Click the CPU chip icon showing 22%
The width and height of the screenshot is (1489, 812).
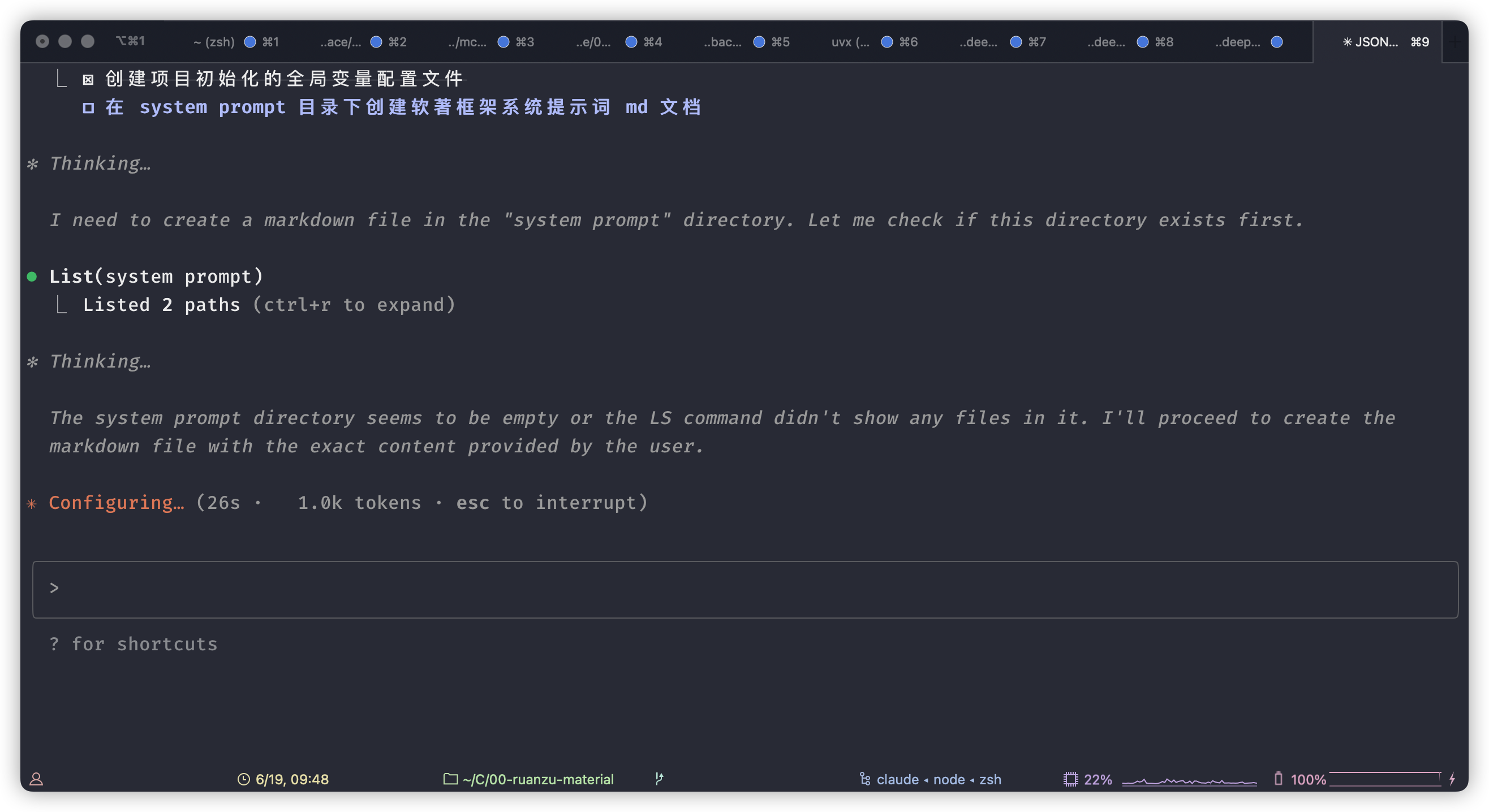pos(1070,779)
